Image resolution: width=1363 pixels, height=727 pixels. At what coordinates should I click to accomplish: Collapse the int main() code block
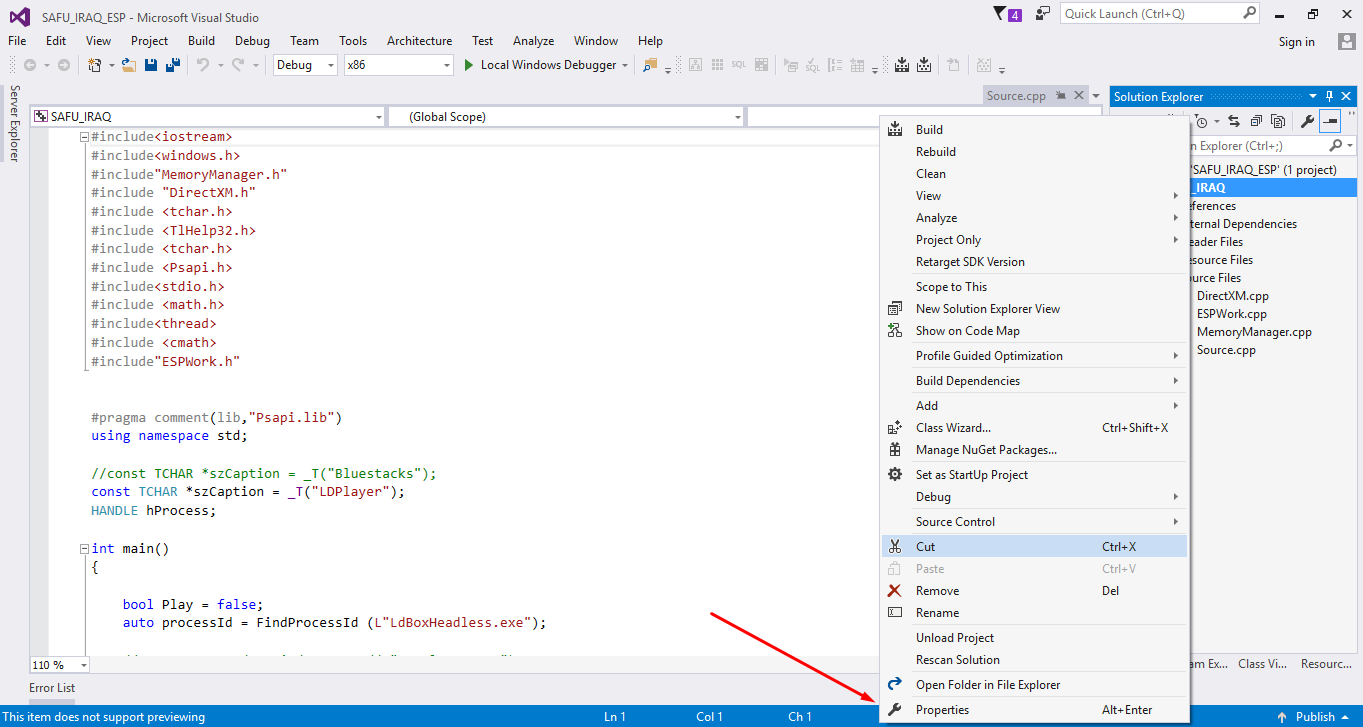pyautogui.click(x=85, y=549)
